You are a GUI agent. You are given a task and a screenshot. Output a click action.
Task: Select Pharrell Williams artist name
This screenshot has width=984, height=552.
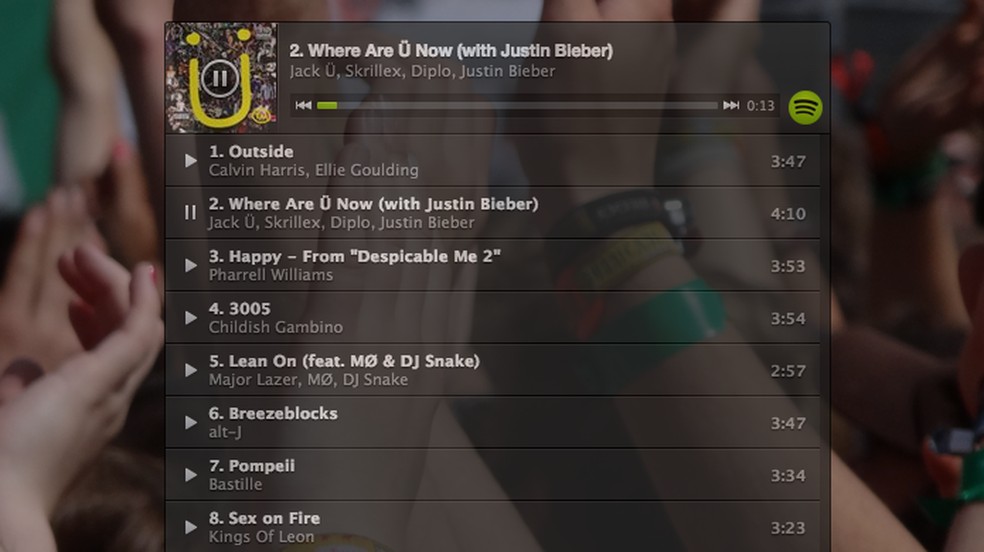pyautogui.click(x=270, y=275)
